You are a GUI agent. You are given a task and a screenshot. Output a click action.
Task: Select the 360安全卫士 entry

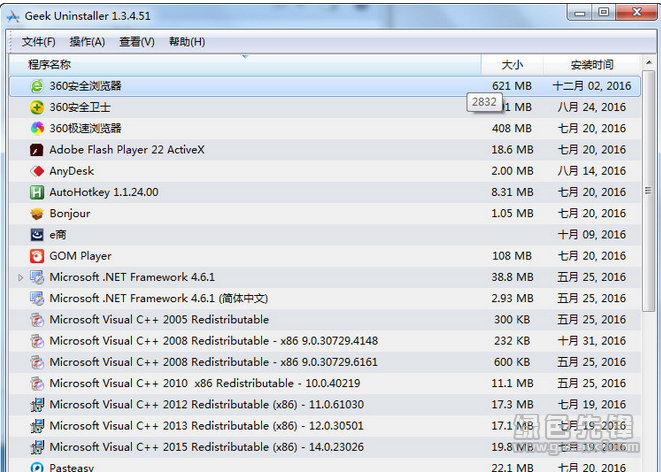pos(80,107)
